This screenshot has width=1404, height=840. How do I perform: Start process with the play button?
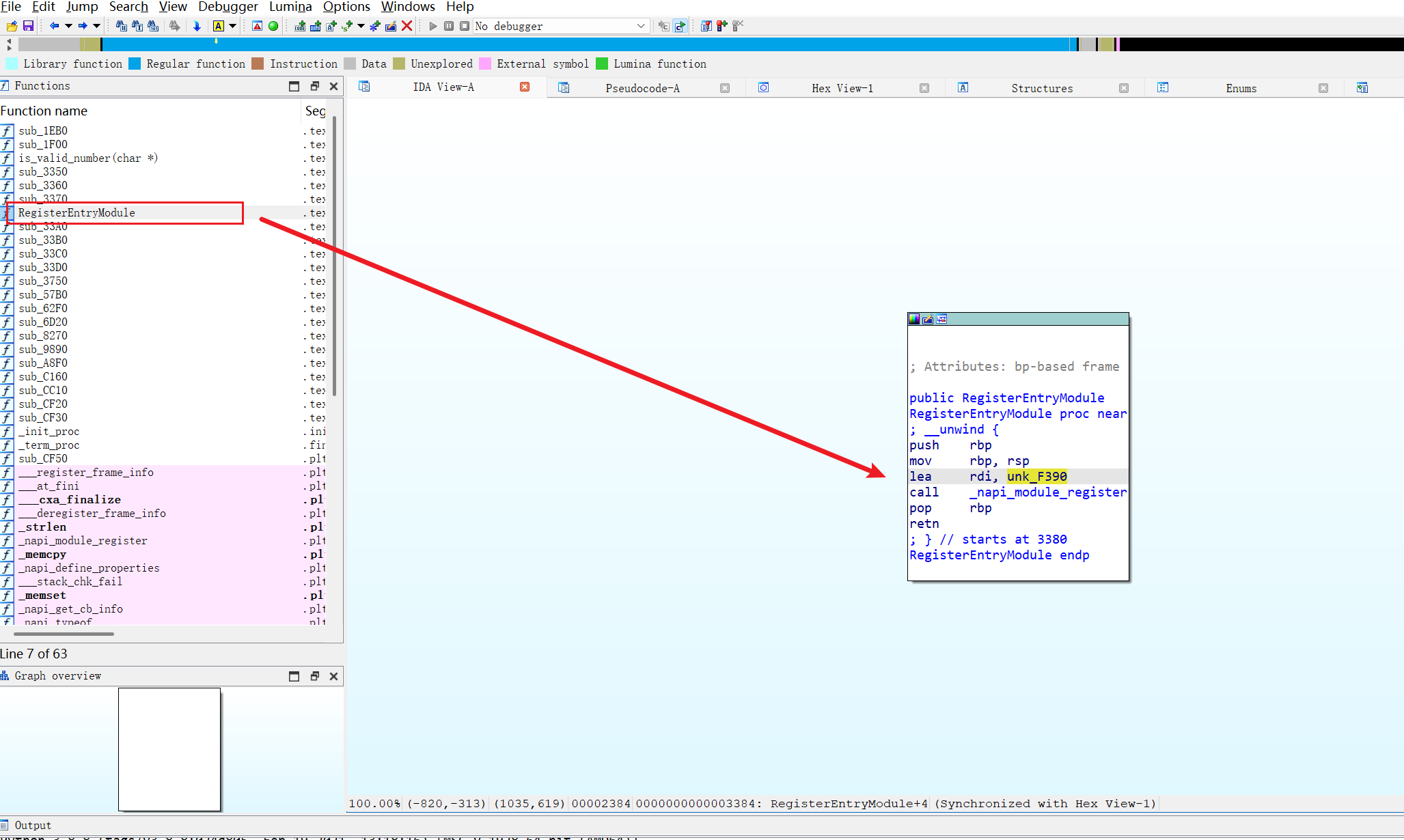(432, 26)
